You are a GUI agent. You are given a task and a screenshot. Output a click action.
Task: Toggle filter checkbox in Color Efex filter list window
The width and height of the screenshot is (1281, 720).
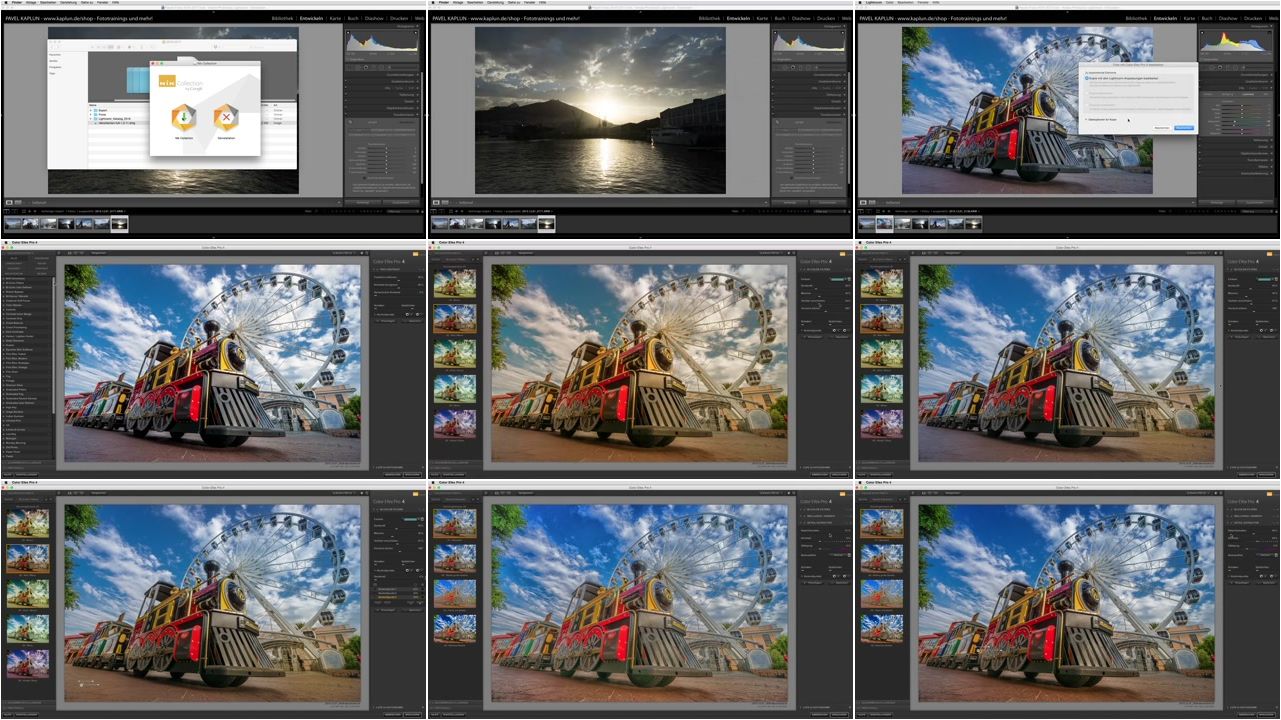[374, 268]
